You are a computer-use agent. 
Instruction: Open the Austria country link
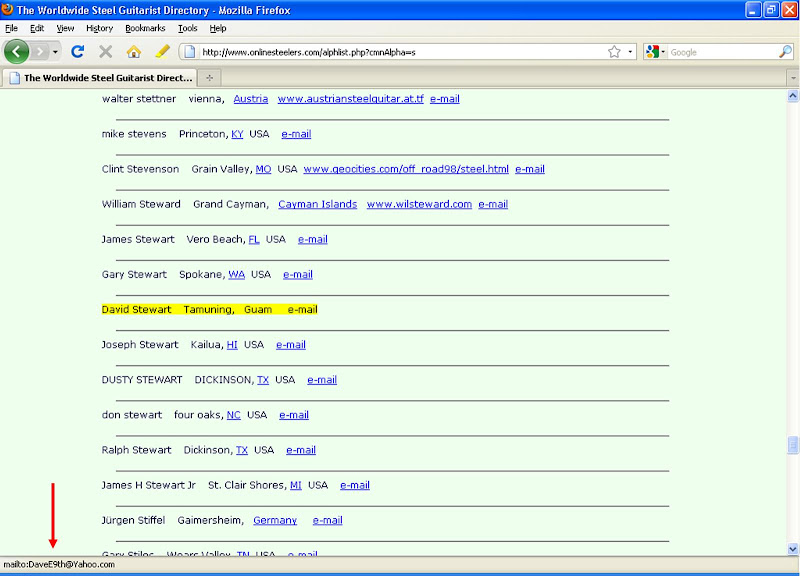(x=251, y=99)
